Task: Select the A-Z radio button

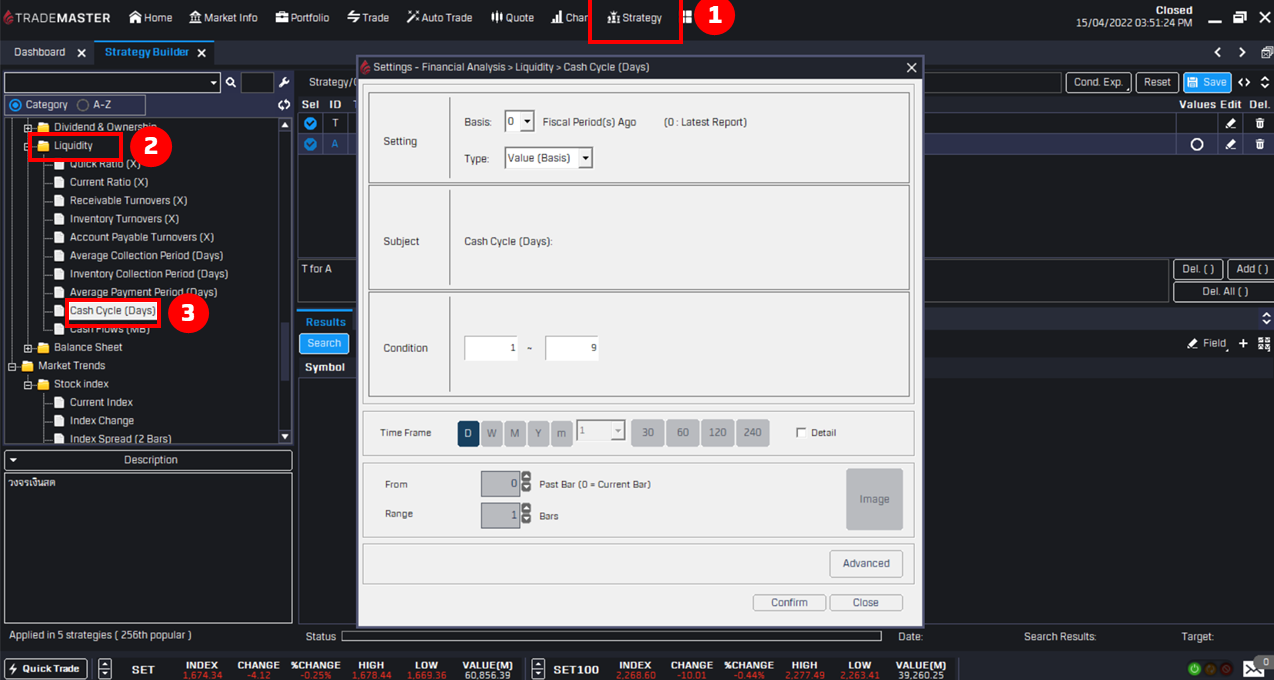Action: point(84,105)
